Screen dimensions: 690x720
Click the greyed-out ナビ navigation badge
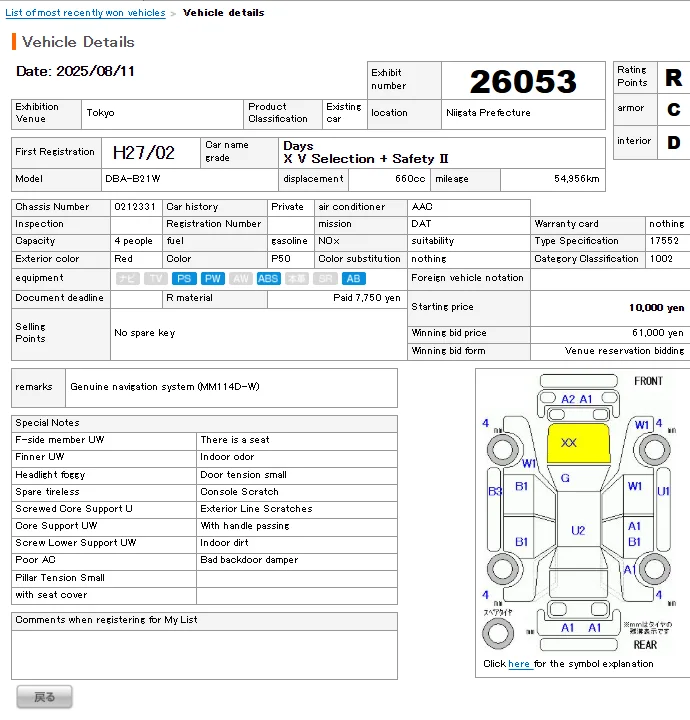pos(127,279)
